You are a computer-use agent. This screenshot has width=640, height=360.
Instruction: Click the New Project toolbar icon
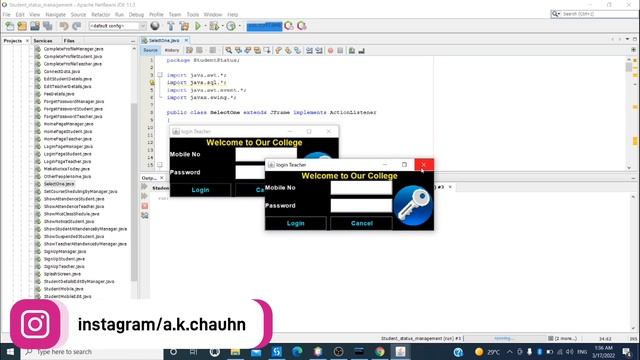(22, 26)
